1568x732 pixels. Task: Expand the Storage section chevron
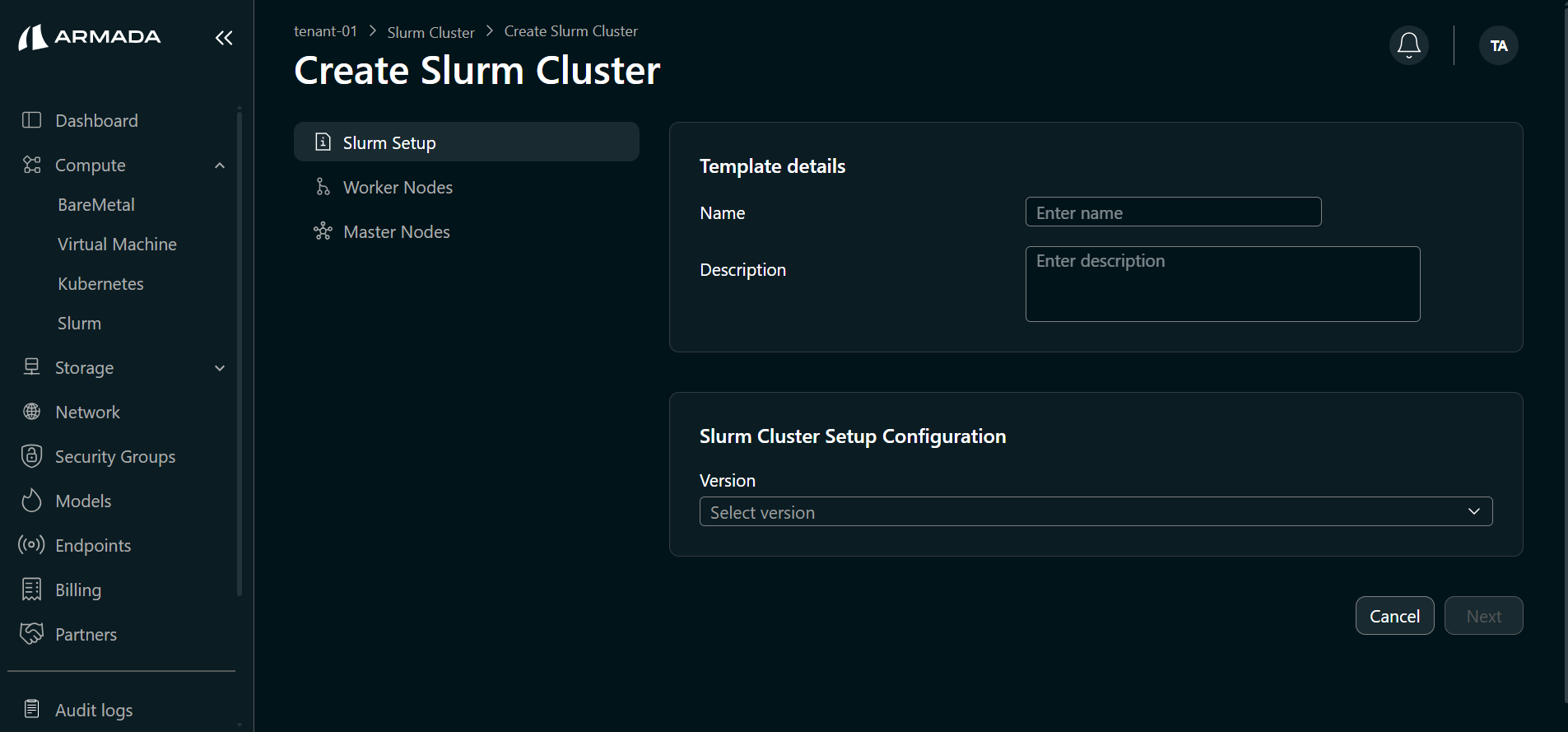pyautogui.click(x=220, y=368)
